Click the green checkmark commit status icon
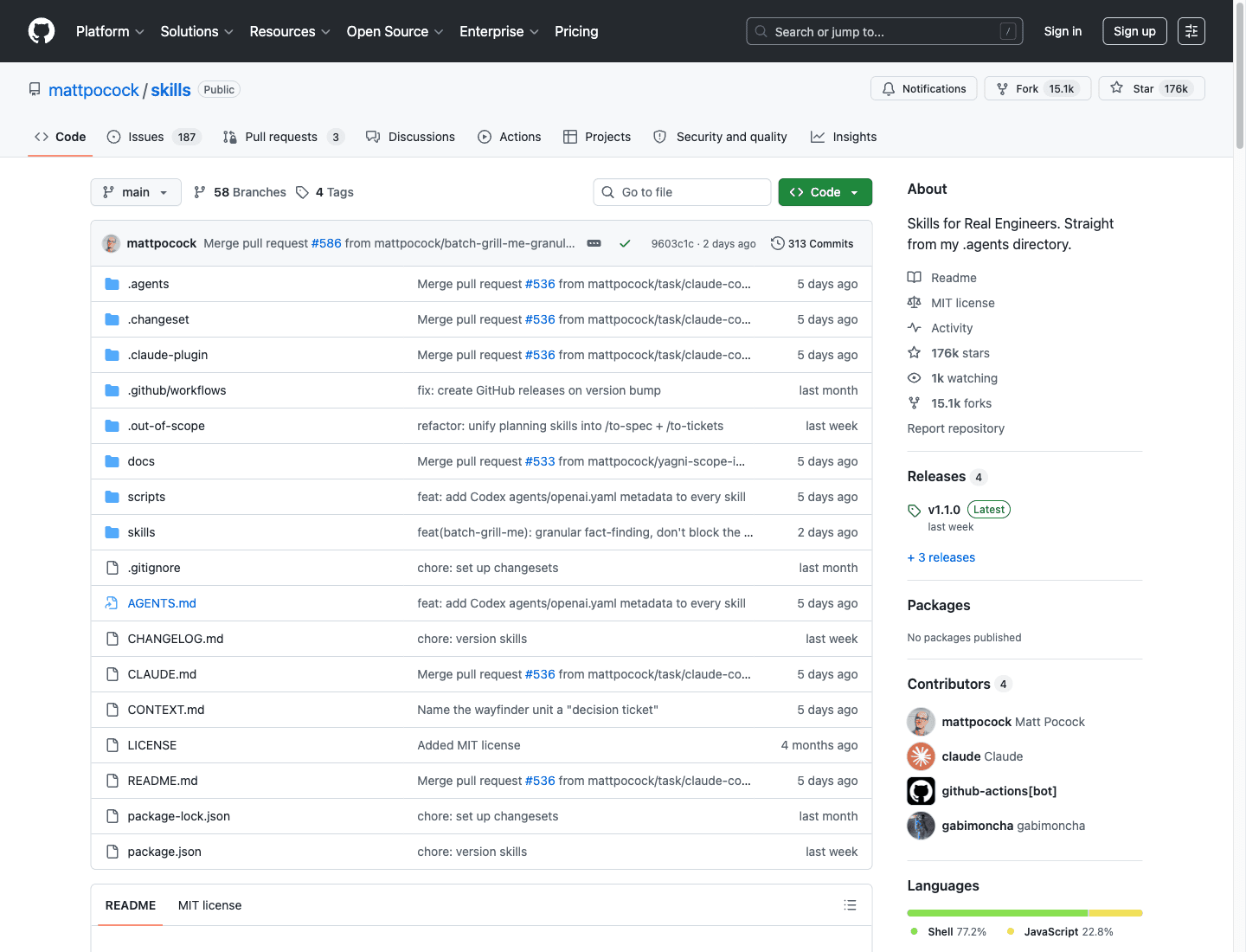 pyautogui.click(x=625, y=244)
